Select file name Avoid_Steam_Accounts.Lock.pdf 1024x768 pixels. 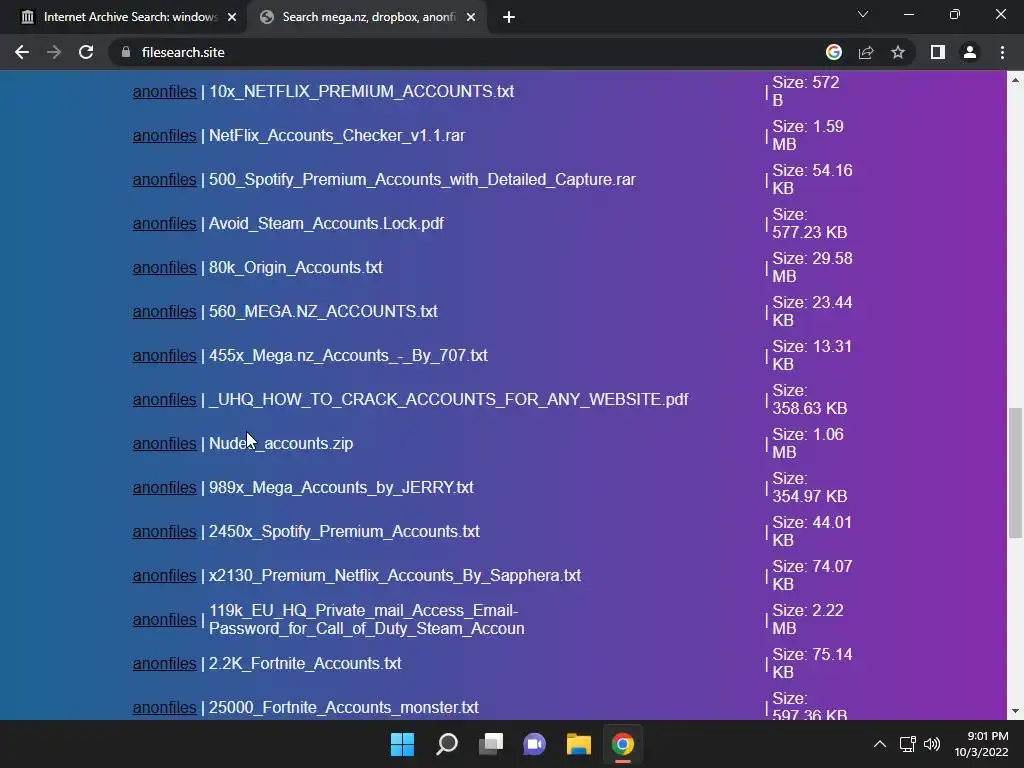(327, 223)
